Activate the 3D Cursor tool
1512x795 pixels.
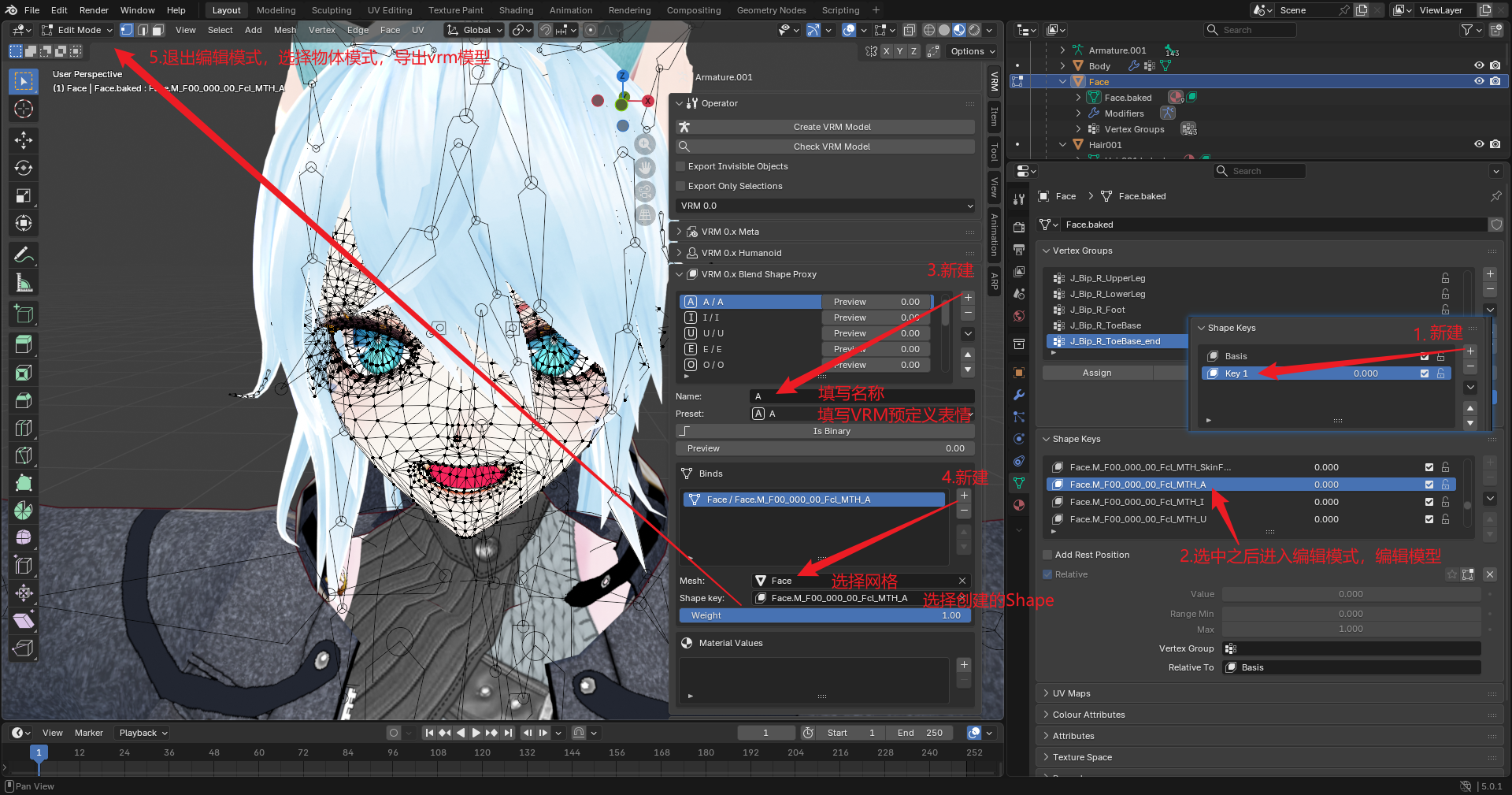pos(24,109)
